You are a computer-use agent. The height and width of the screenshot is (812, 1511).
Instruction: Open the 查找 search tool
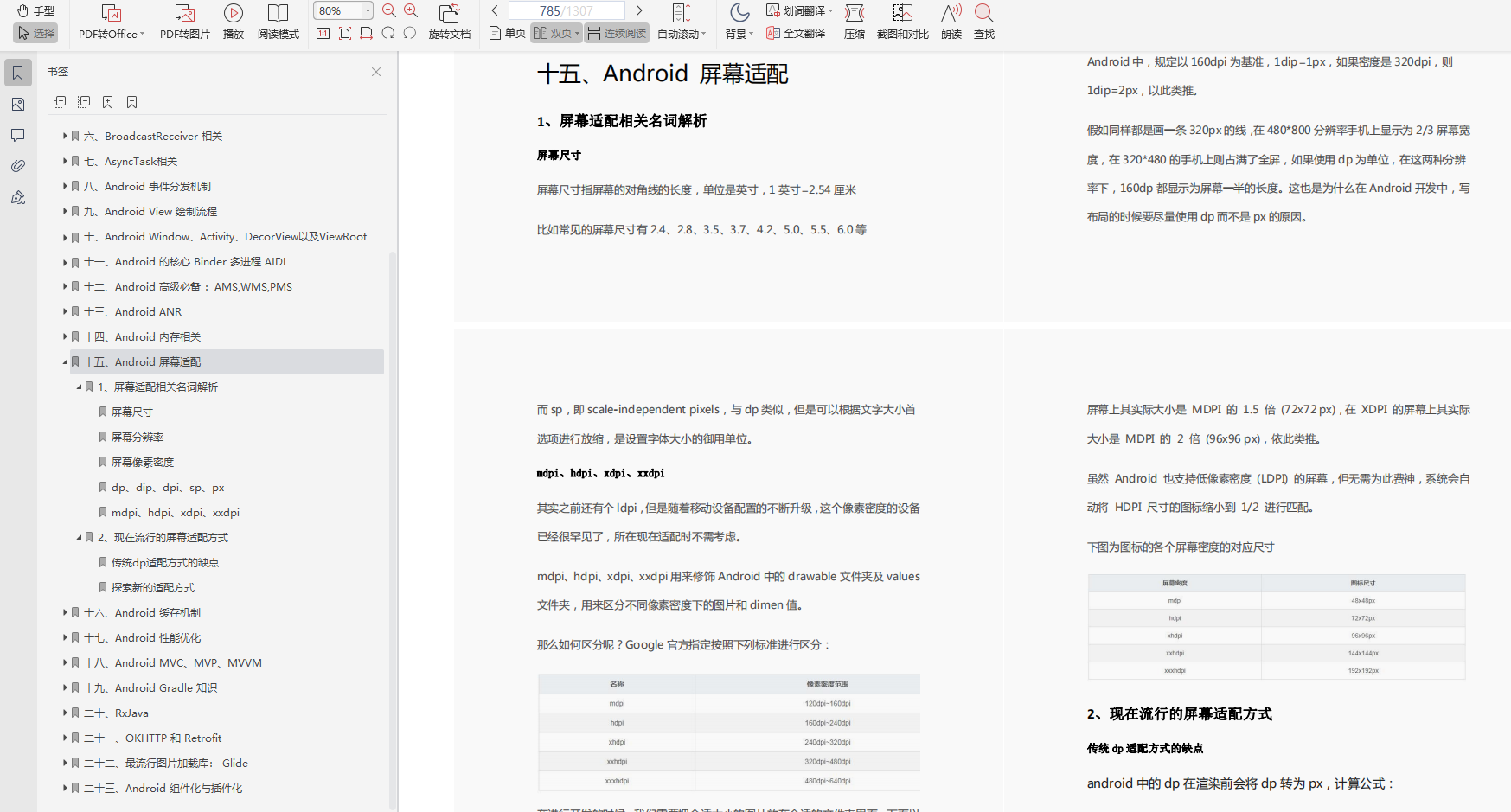[x=984, y=22]
